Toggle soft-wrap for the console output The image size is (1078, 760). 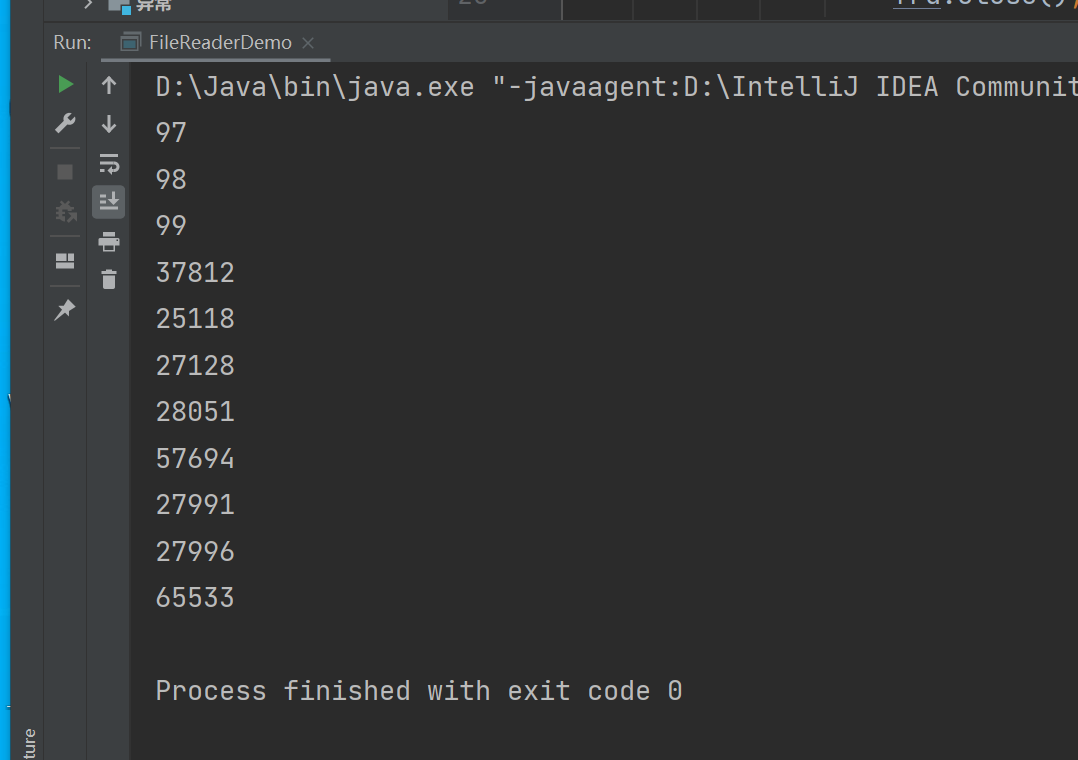pos(109,164)
